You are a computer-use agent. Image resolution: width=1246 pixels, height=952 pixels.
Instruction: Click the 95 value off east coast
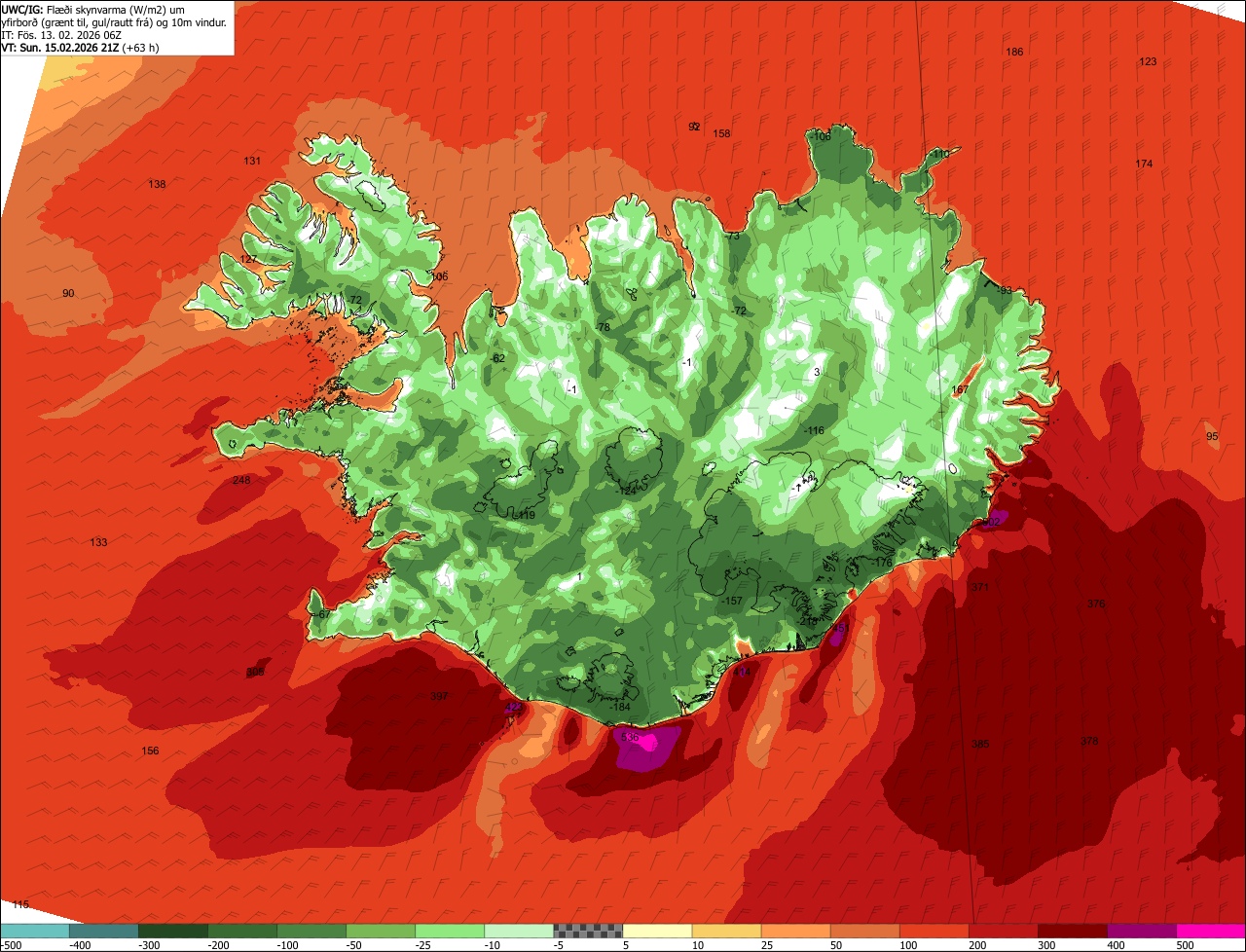point(1212,436)
